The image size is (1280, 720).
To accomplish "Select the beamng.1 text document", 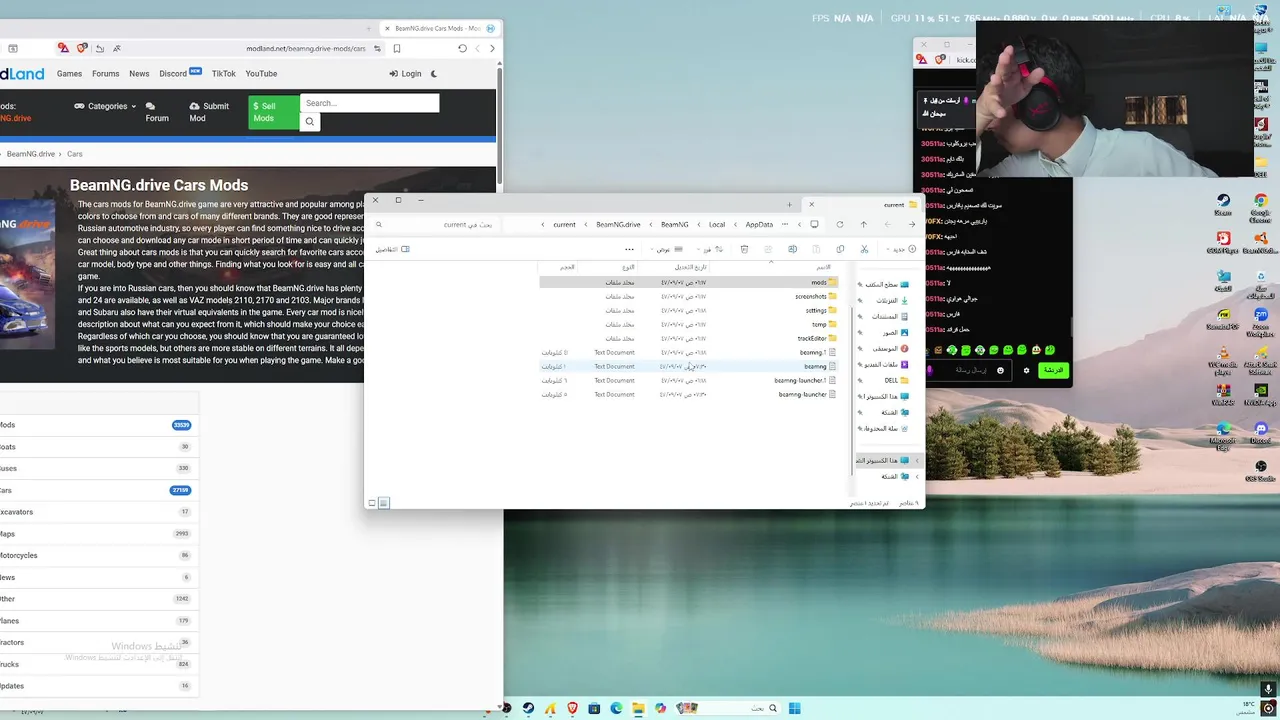I will (x=689, y=352).
